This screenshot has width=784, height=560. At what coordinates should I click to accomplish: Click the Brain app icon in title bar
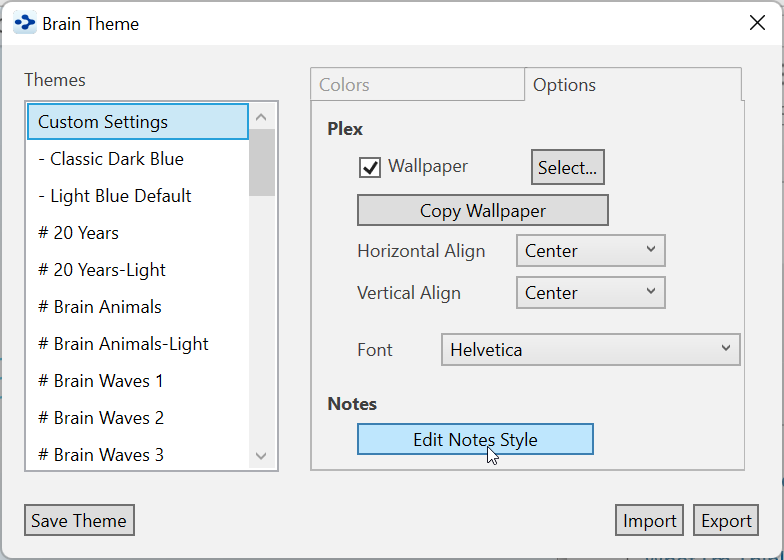[x=25, y=23]
